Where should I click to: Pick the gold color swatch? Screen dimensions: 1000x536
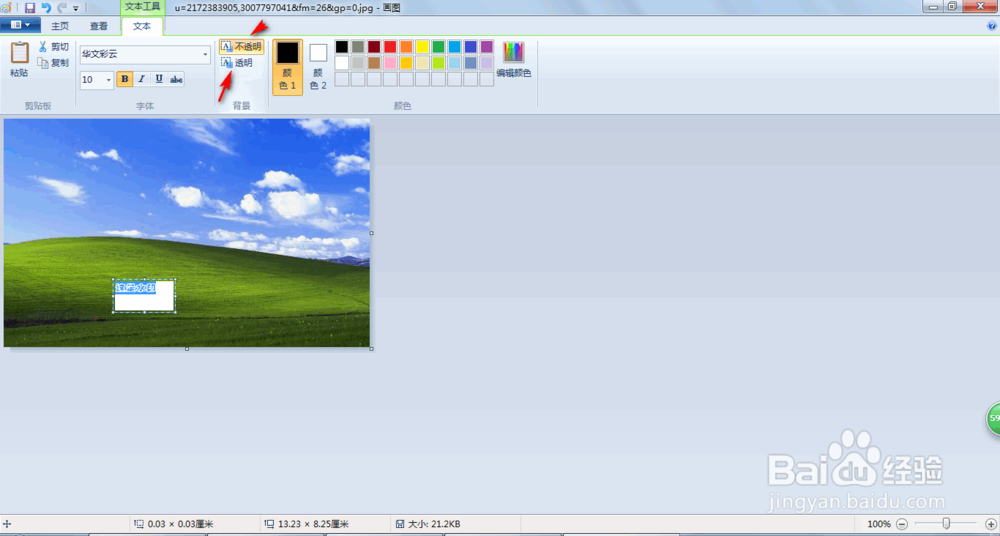pos(406,63)
